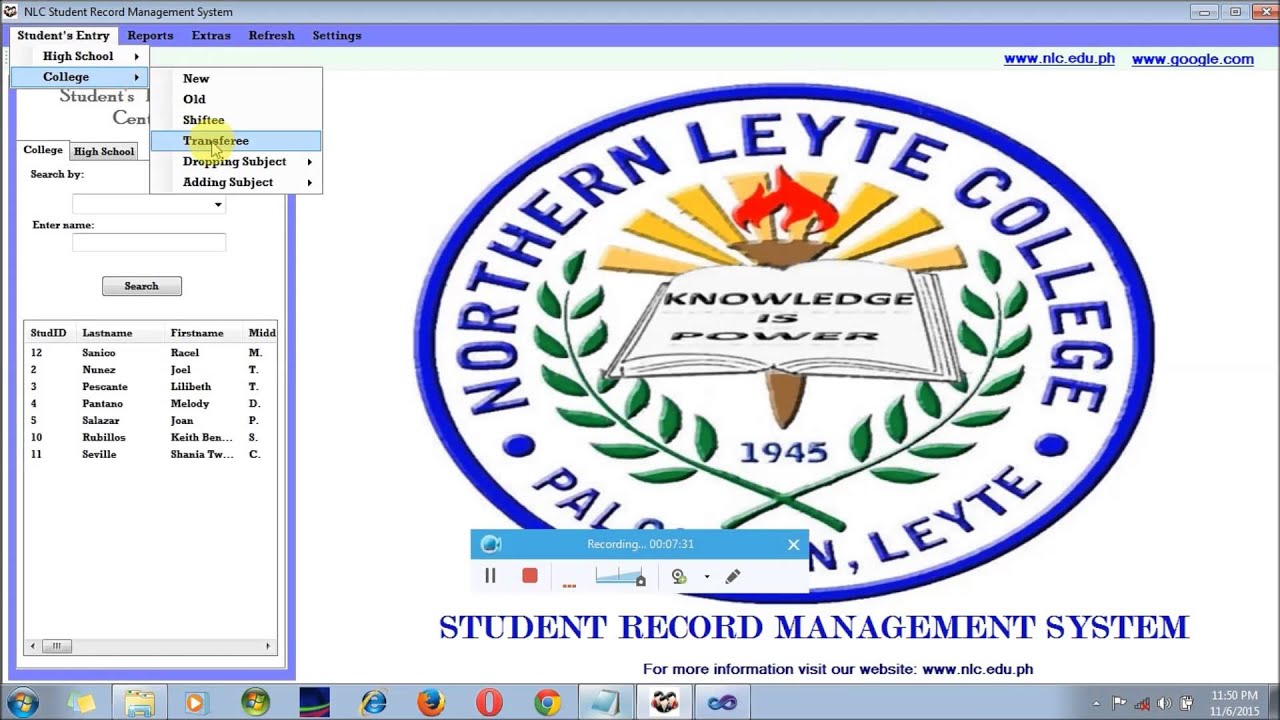
Task: Open Windows Explorer from taskbar
Action: 139,703
